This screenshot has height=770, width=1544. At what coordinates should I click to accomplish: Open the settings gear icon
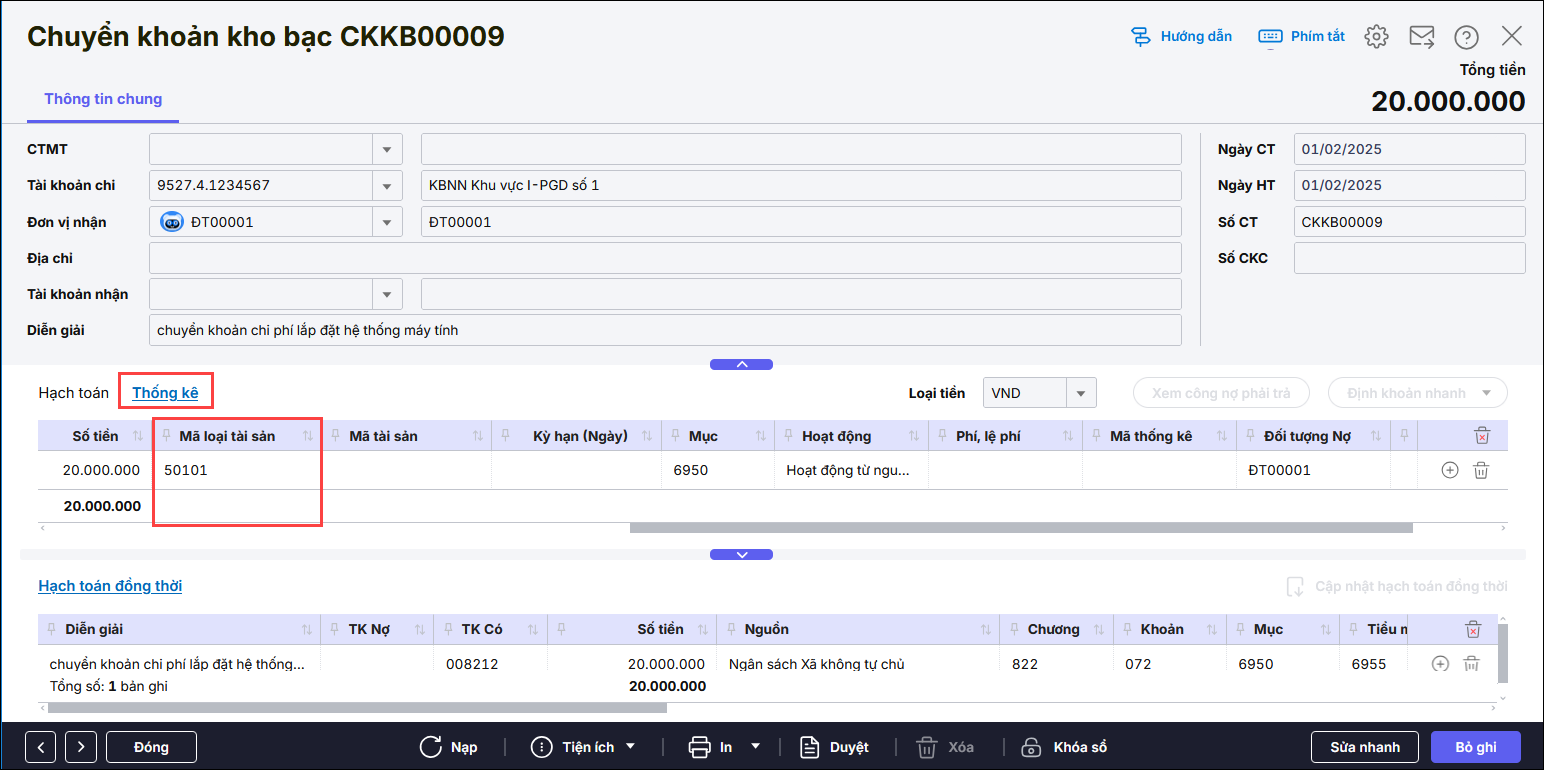1376,37
